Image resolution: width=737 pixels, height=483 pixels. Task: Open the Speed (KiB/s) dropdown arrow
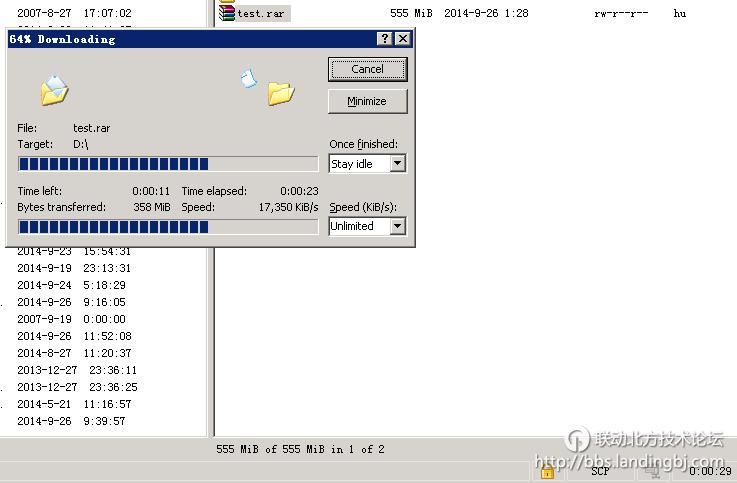click(397, 226)
